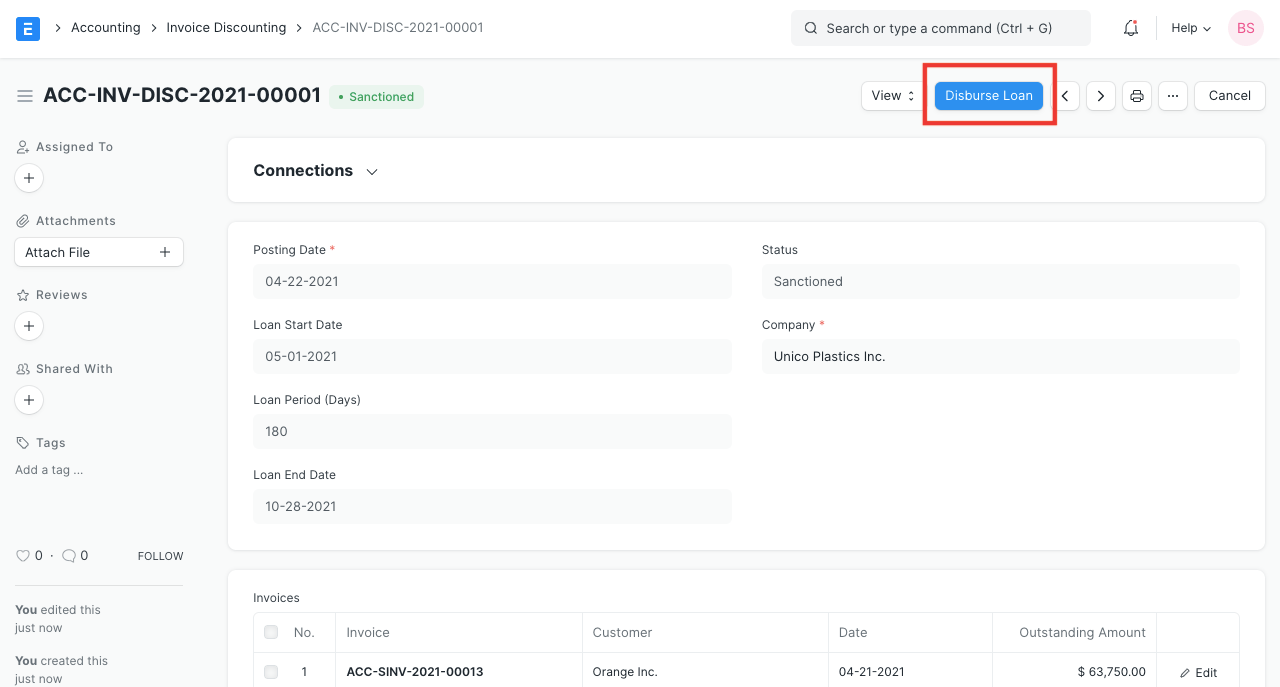This screenshot has width=1280, height=687.
Task: Check the select-all checkbox in Invoices table
Action: [270, 632]
